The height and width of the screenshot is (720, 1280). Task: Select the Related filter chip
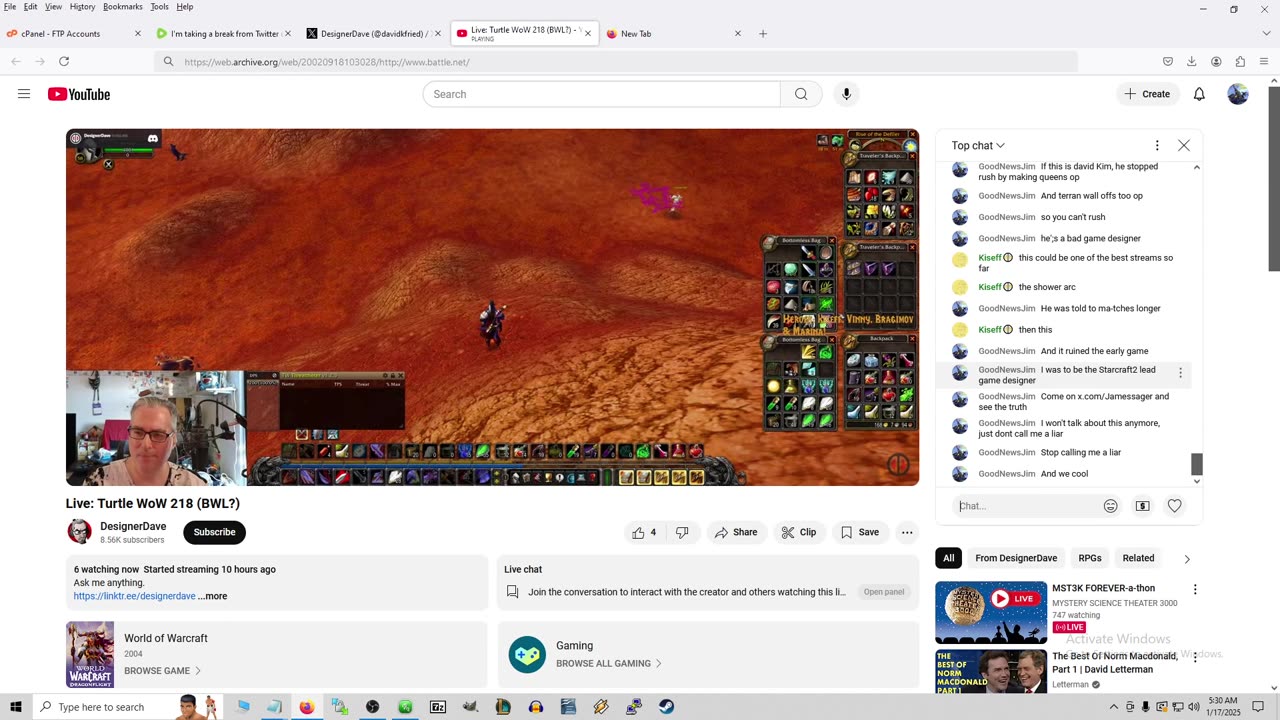[1138, 558]
